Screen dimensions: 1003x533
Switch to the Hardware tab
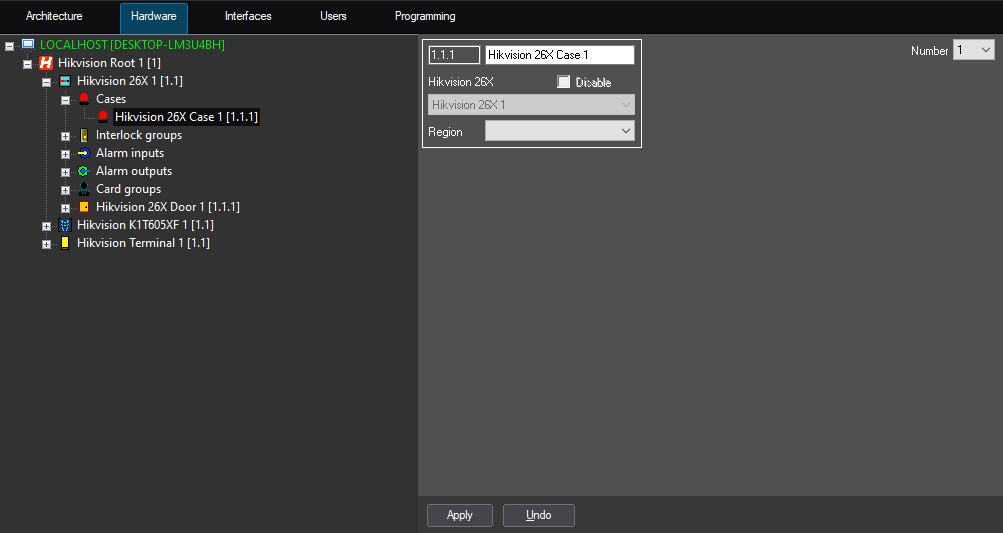[x=154, y=17]
